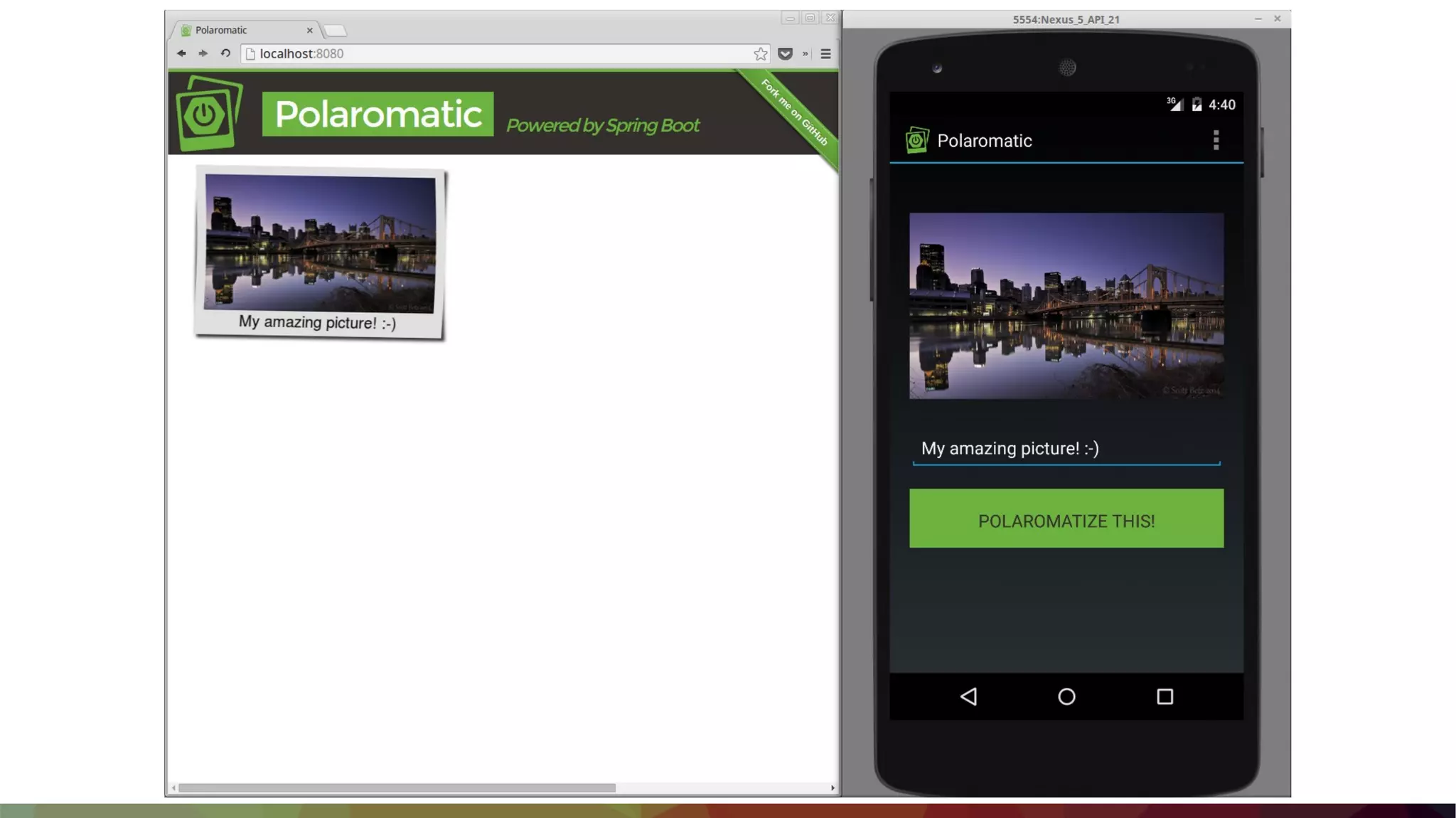
Task: Reload the localhost page
Action: (x=225, y=53)
